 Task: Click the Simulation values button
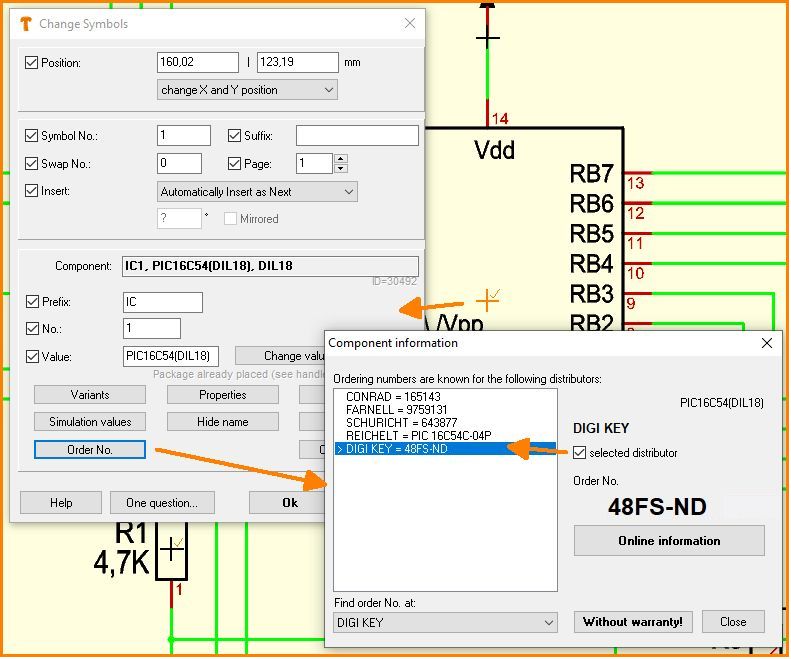[90, 422]
